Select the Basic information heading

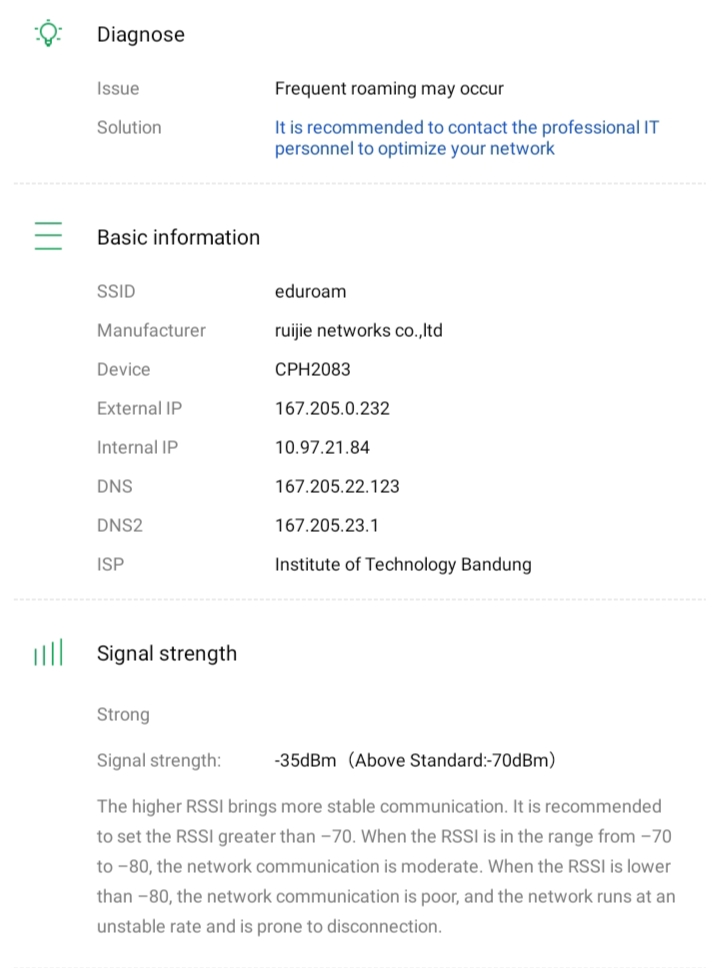[178, 237]
